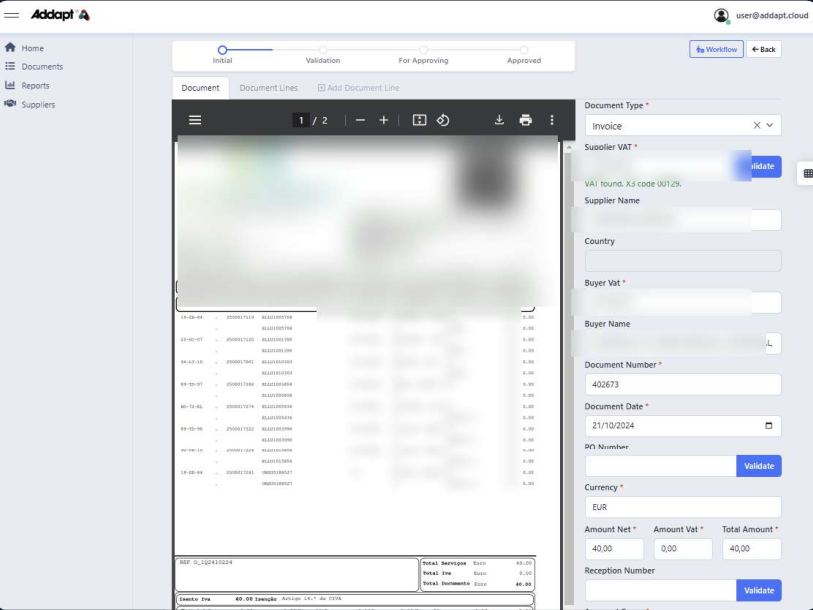Focus the Reception Number input field

tap(661, 590)
